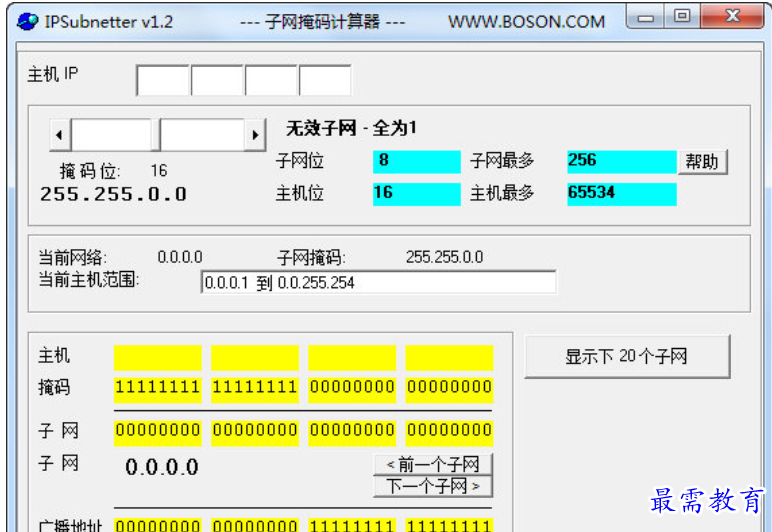Click the fourth octet field of 主机 IP
The image size is (772, 532).
point(325,80)
